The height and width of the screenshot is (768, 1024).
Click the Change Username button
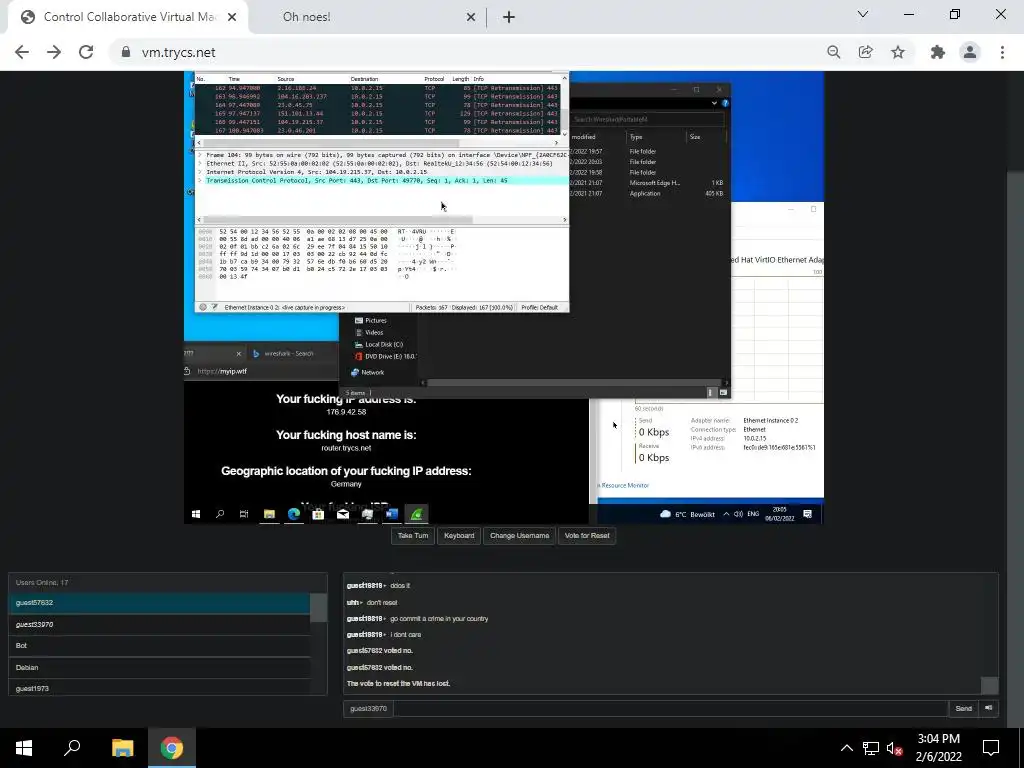pyautogui.click(x=519, y=536)
